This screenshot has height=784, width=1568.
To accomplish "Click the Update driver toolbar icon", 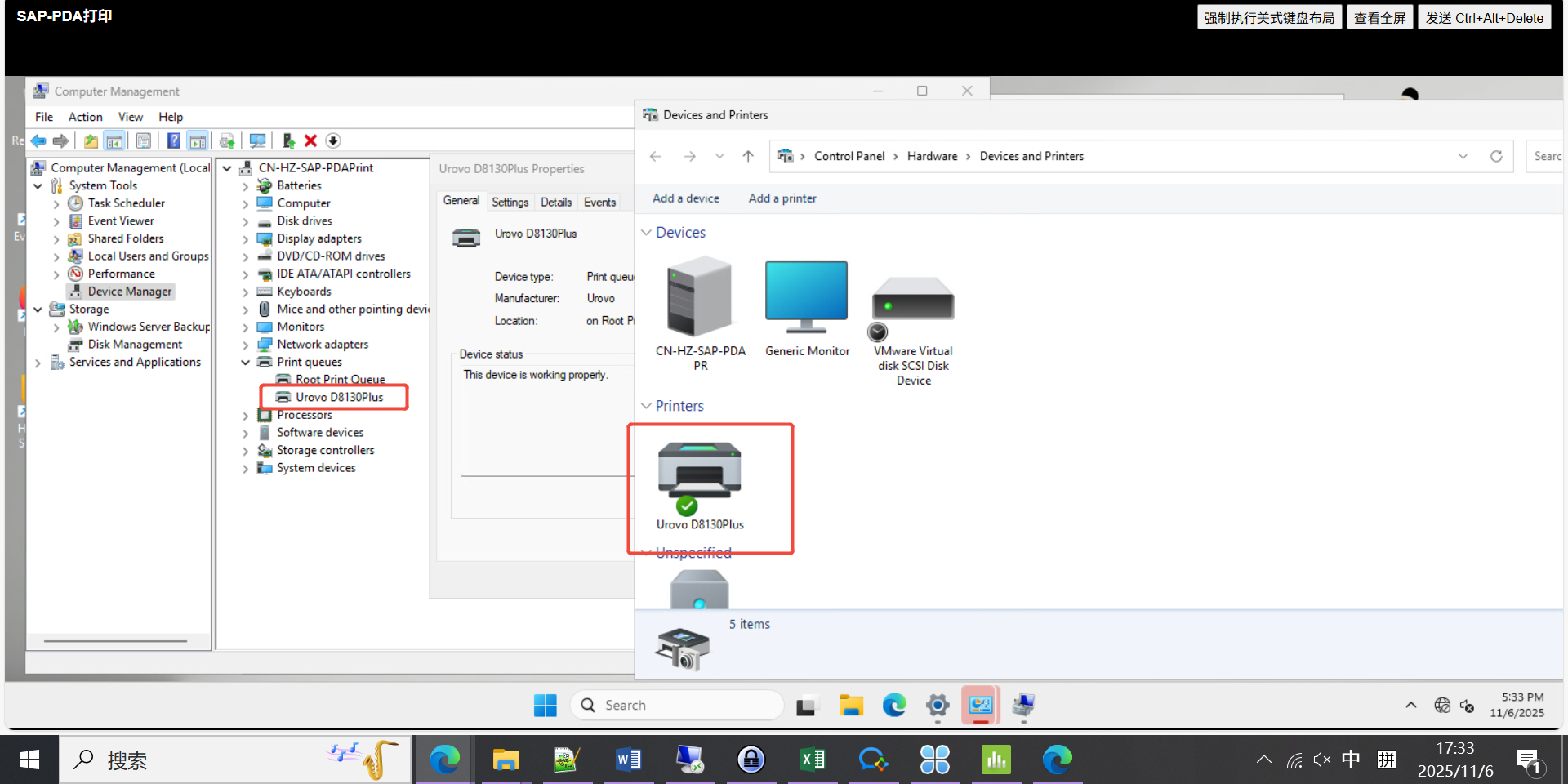I will [x=287, y=141].
